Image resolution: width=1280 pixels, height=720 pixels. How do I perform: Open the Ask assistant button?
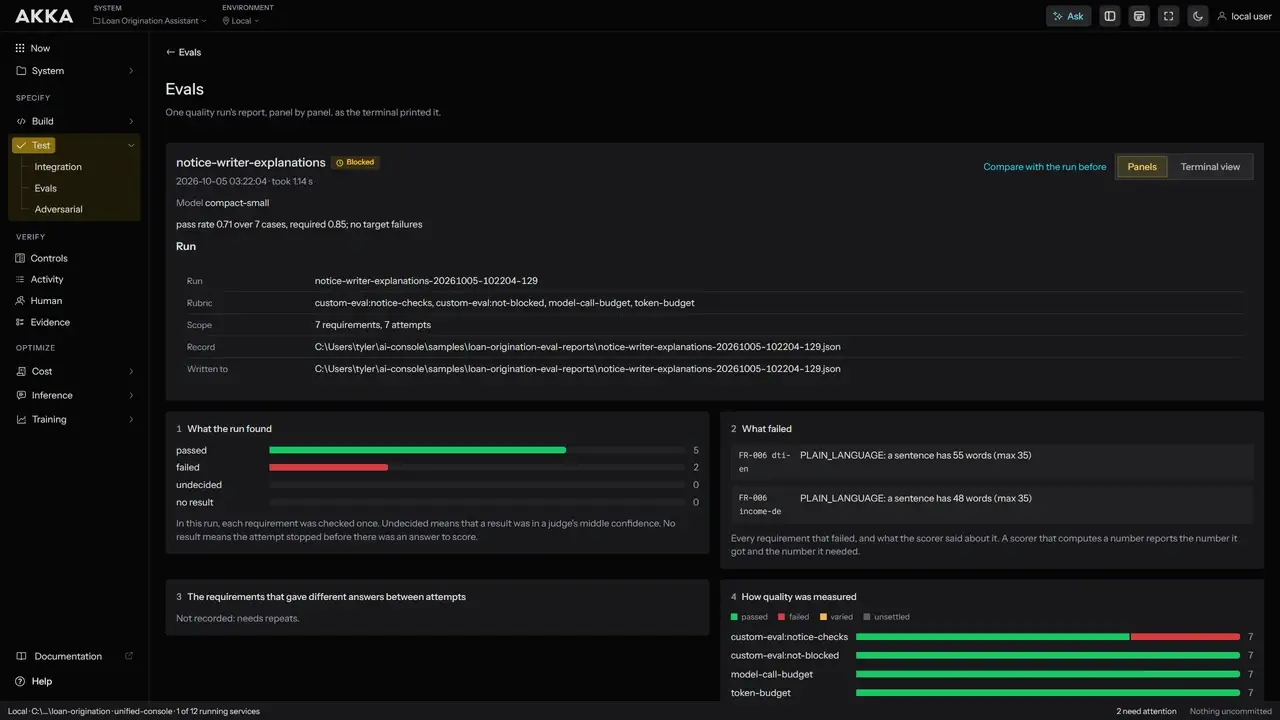(x=1068, y=16)
